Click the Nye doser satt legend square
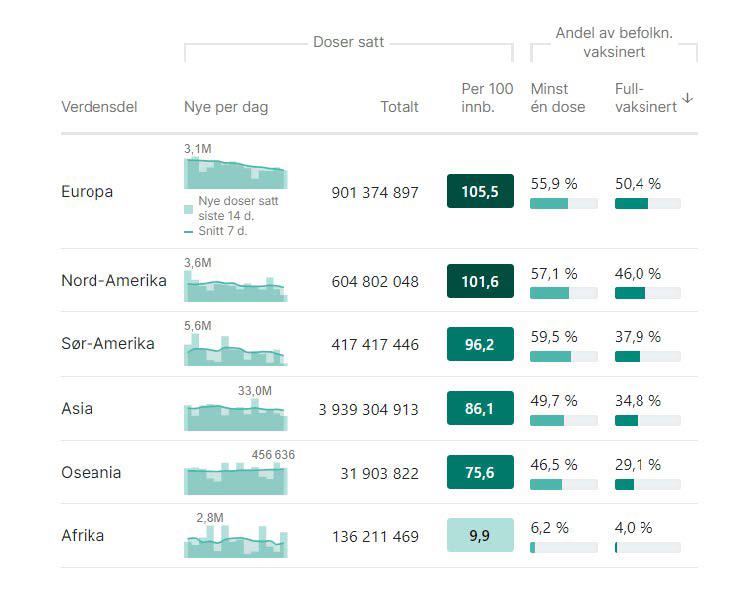This screenshot has height=599, width=733. [x=188, y=209]
